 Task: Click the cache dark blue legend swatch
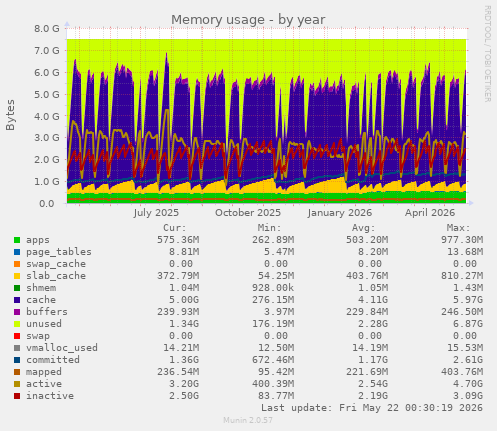[x=17, y=300]
